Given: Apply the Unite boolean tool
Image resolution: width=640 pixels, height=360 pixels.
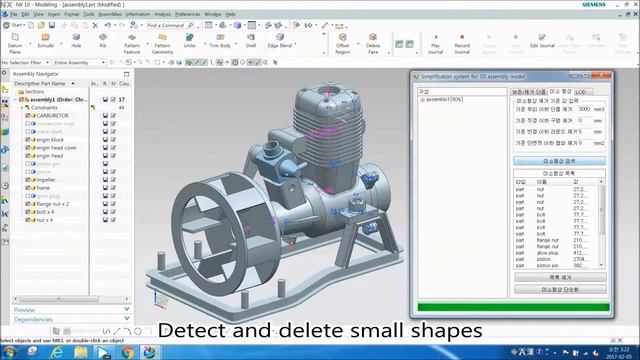Looking at the screenshot, I should (x=189, y=41).
